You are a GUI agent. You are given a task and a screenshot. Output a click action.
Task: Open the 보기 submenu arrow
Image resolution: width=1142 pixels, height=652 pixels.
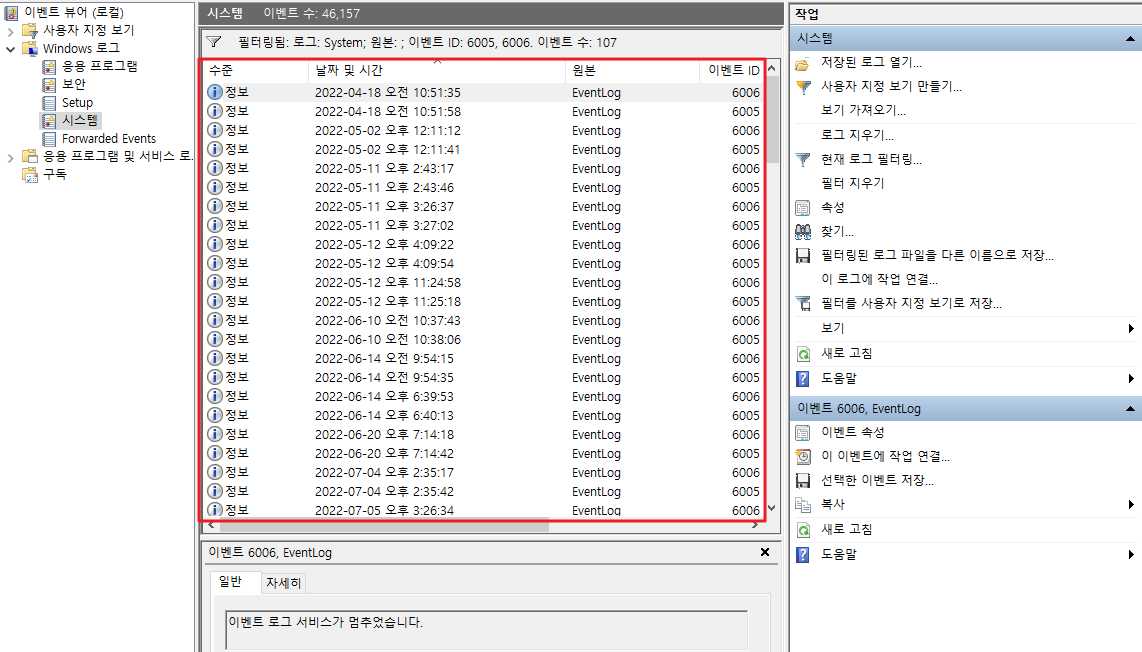click(x=1130, y=329)
